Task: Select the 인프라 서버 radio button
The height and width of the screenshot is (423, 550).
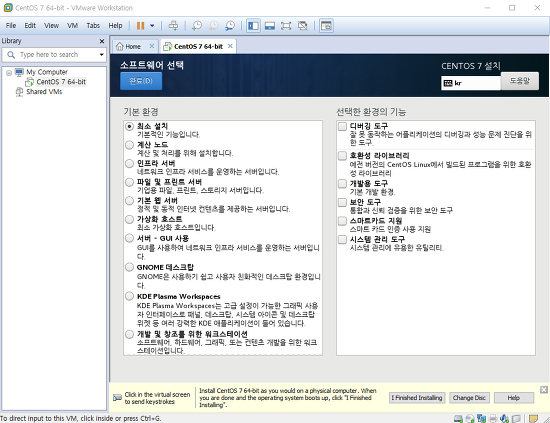Action: [129, 163]
